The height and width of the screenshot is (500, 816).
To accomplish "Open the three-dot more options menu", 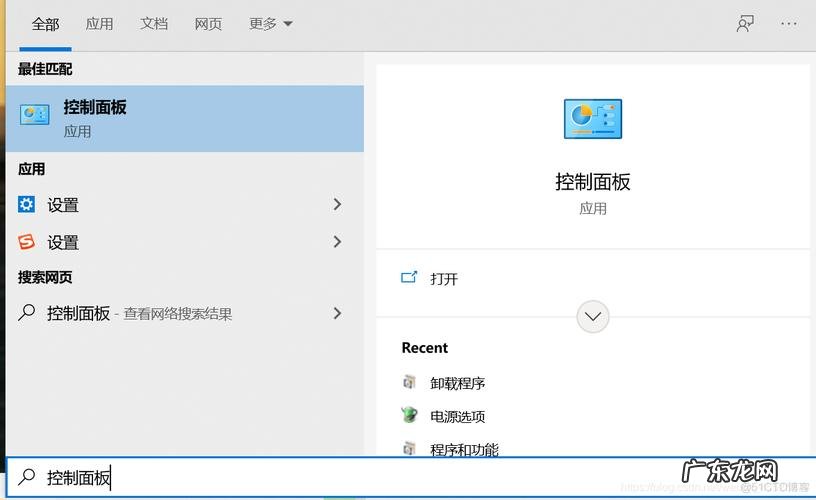I will click(x=789, y=24).
